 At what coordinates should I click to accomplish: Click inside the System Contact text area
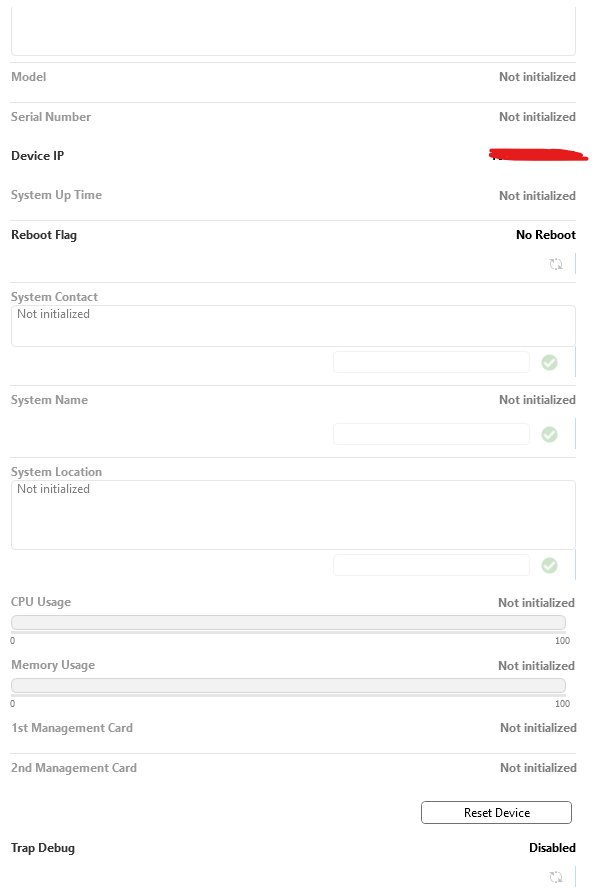click(x=293, y=326)
